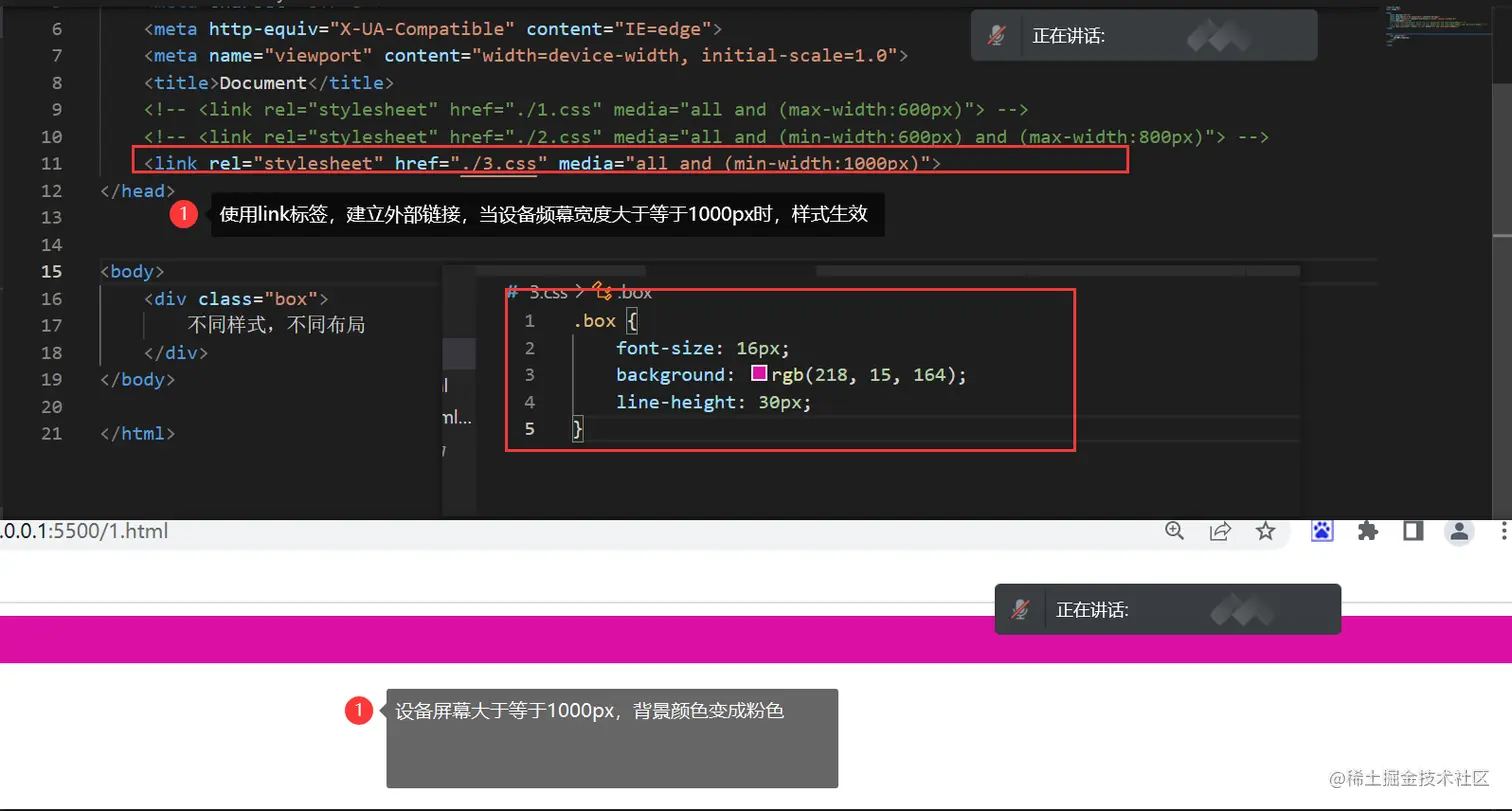Follow the "./3.css" href link on line 11
Viewport: 1512px width, 811px height.
pyautogui.click(x=499, y=163)
